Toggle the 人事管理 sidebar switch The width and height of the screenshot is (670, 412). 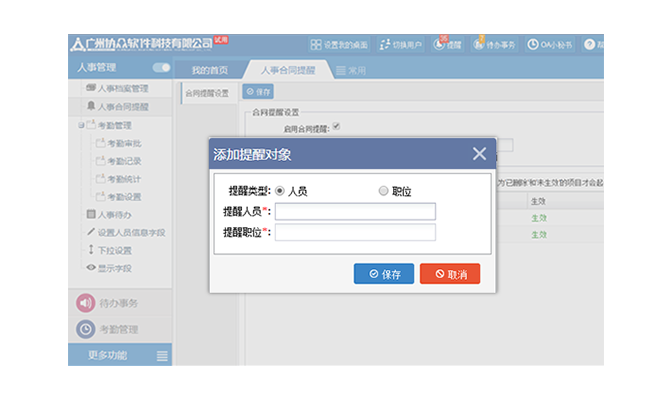(161, 68)
